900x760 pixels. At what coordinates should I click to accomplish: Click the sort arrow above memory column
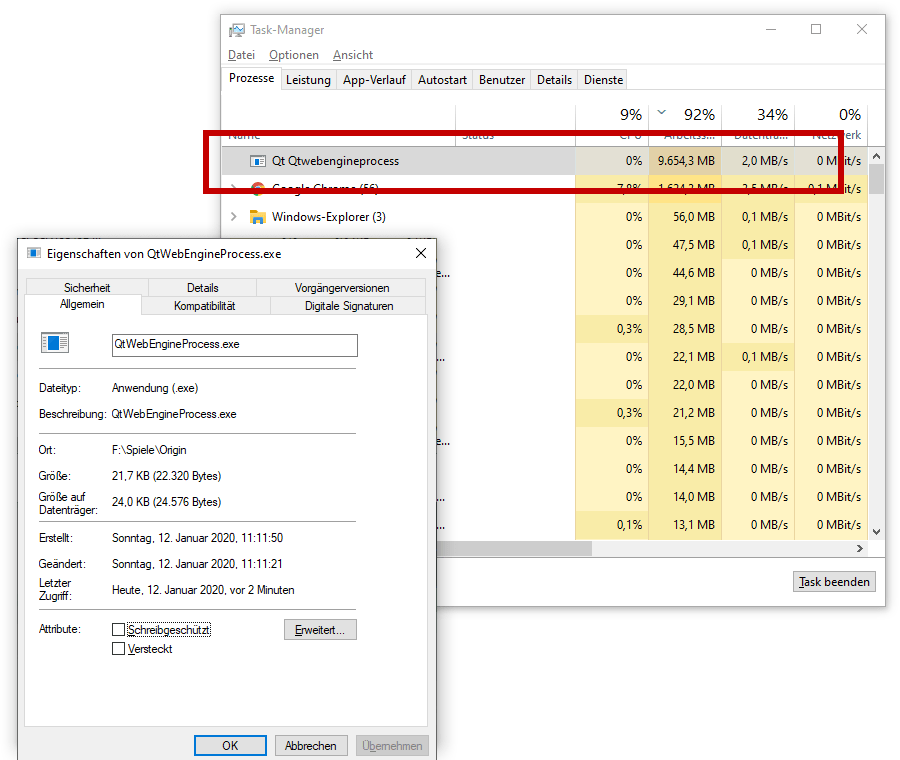click(662, 112)
